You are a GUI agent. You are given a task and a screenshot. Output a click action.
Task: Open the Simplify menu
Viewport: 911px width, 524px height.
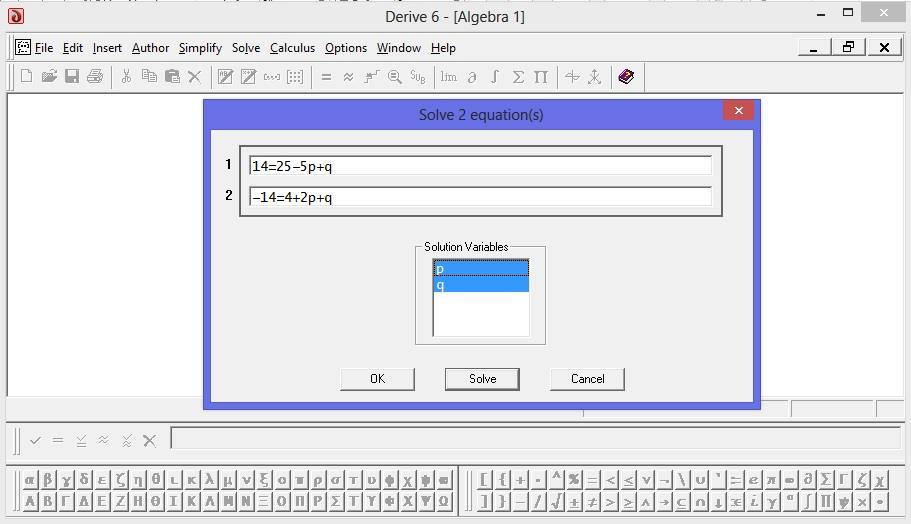coord(200,48)
